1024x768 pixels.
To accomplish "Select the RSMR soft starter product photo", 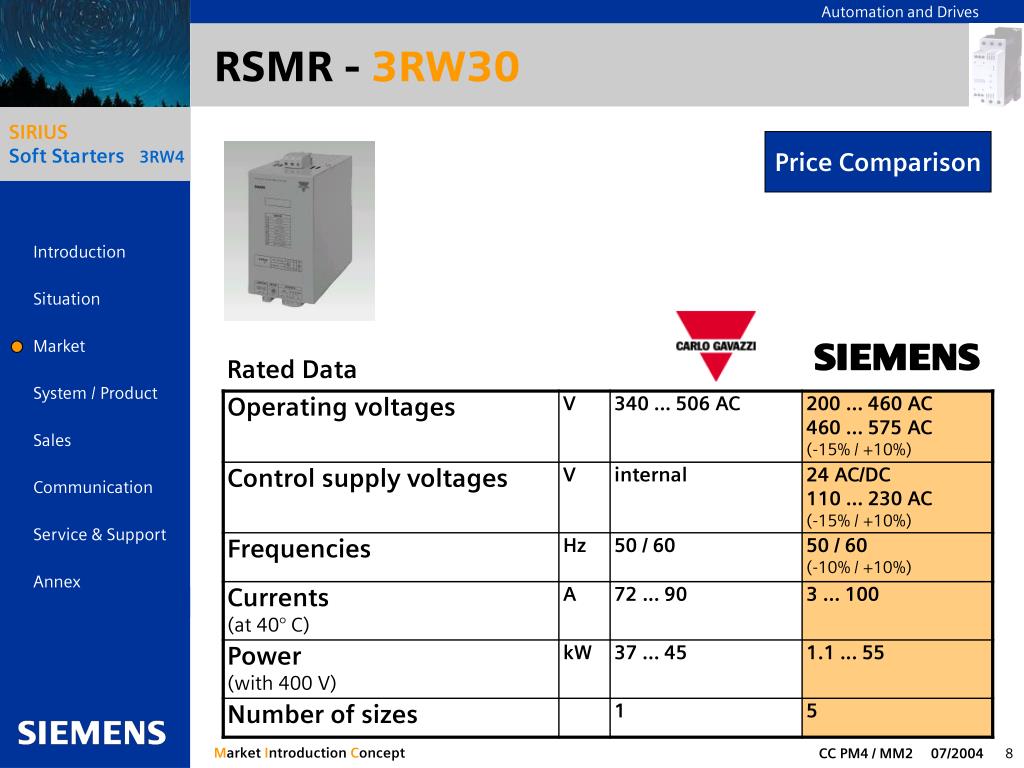I will tap(299, 231).
